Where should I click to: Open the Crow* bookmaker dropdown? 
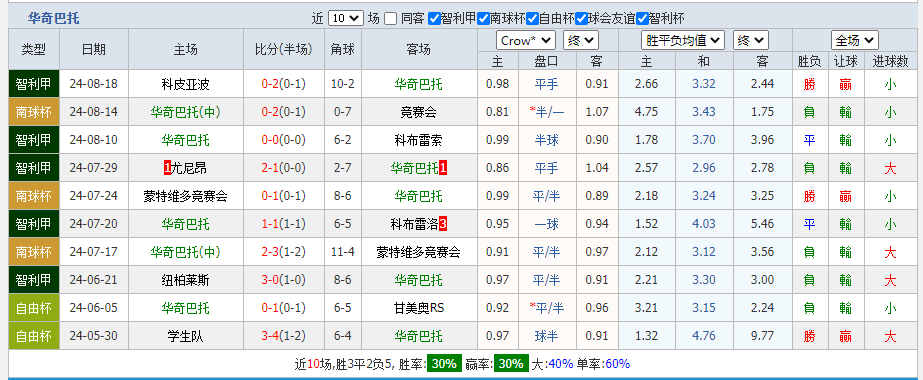(526, 41)
